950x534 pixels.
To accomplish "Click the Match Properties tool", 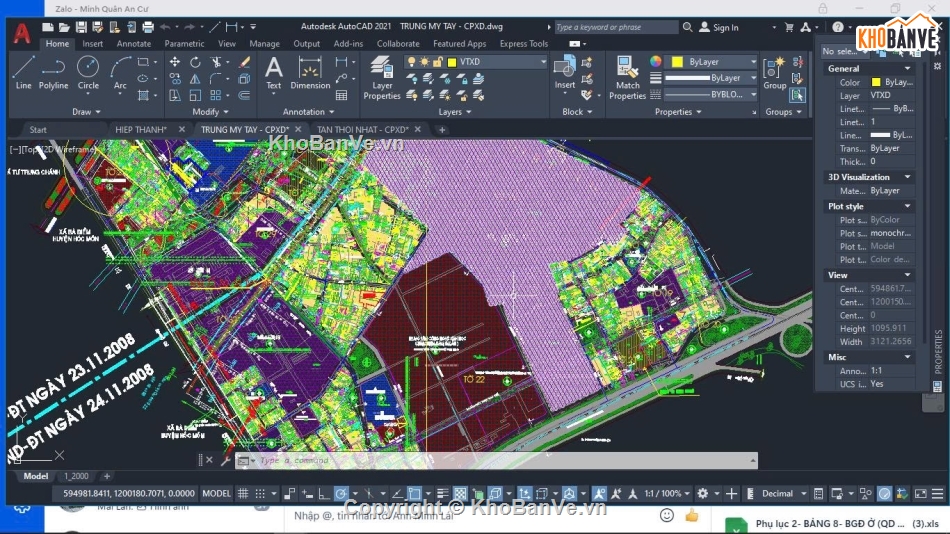I will pyautogui.click(x=627, y=77).
